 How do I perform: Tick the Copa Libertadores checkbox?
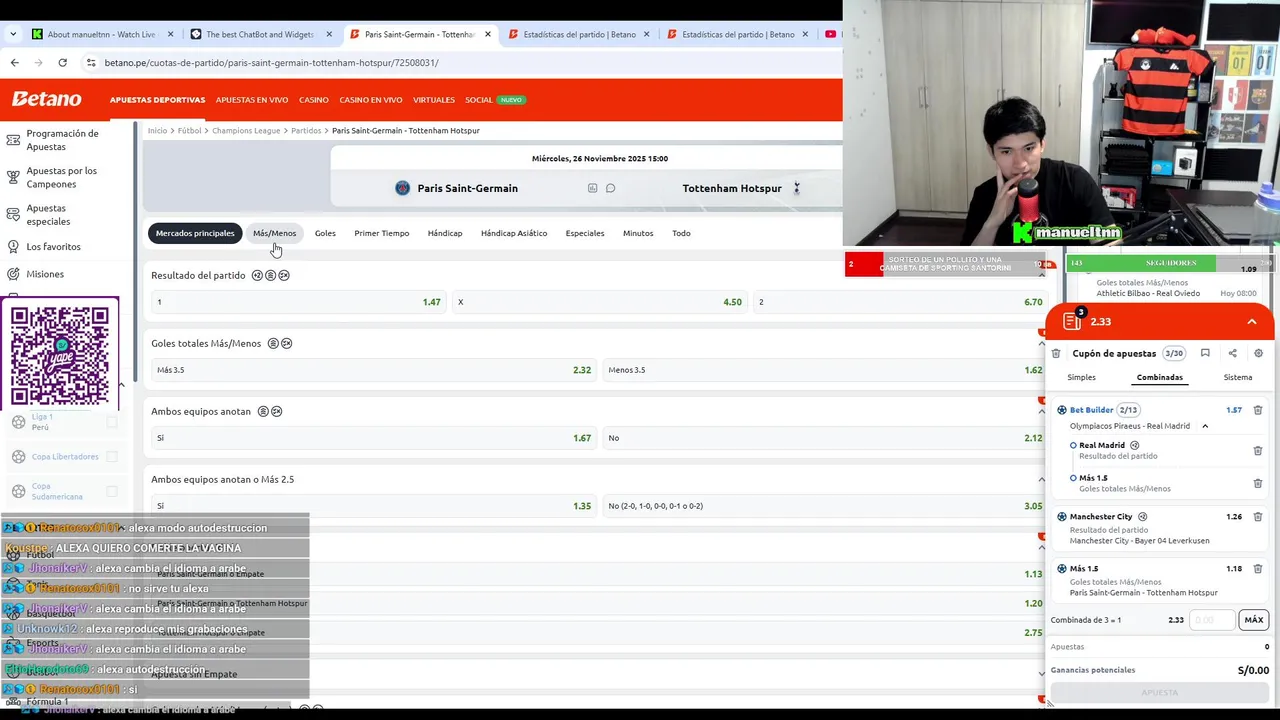tap(112, 456)
